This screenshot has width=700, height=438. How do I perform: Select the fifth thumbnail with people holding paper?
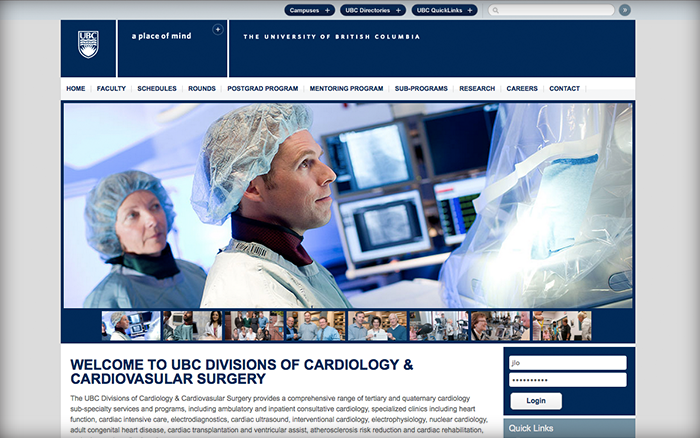pos(377,326)
